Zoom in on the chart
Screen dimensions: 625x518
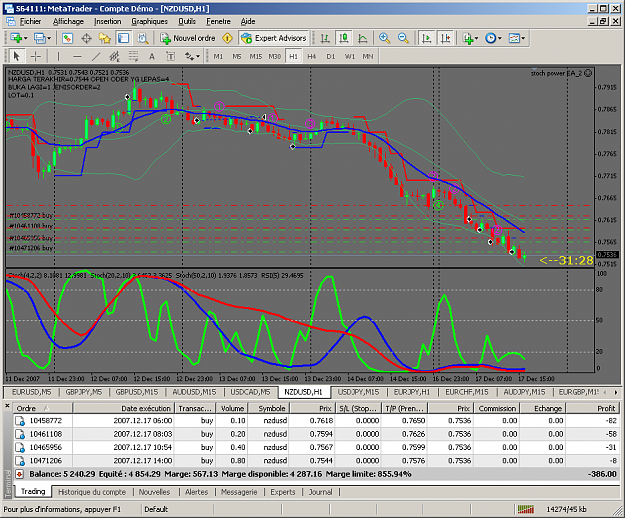point(384,38)
